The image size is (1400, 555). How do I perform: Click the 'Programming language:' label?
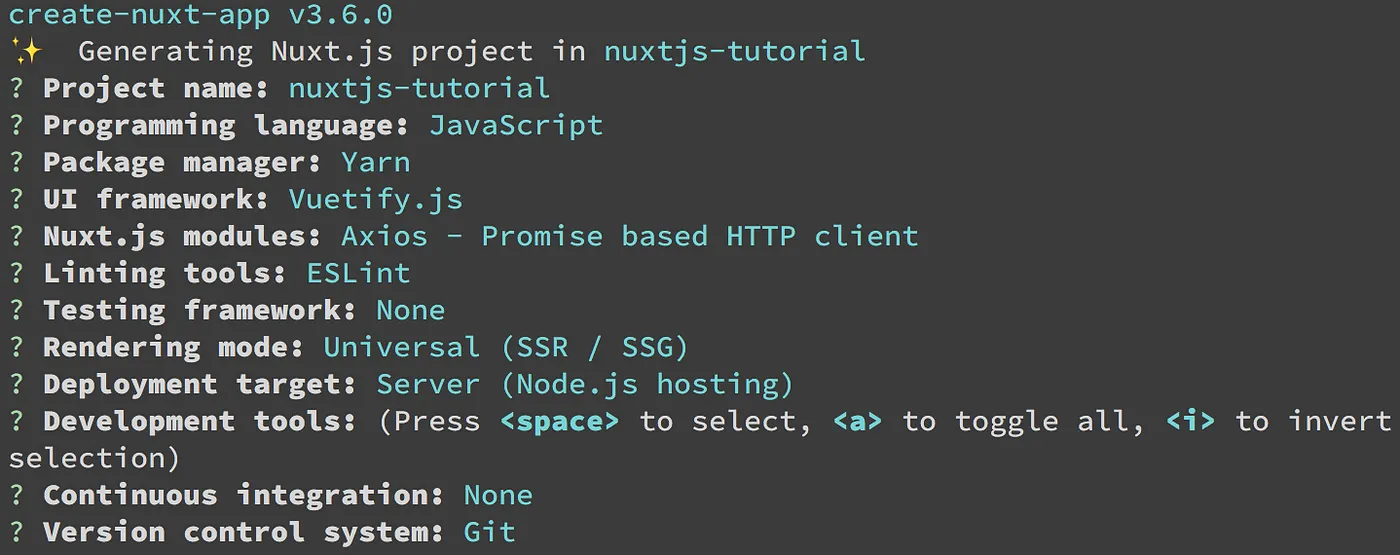pyautogui.click(x=226, y=125)
